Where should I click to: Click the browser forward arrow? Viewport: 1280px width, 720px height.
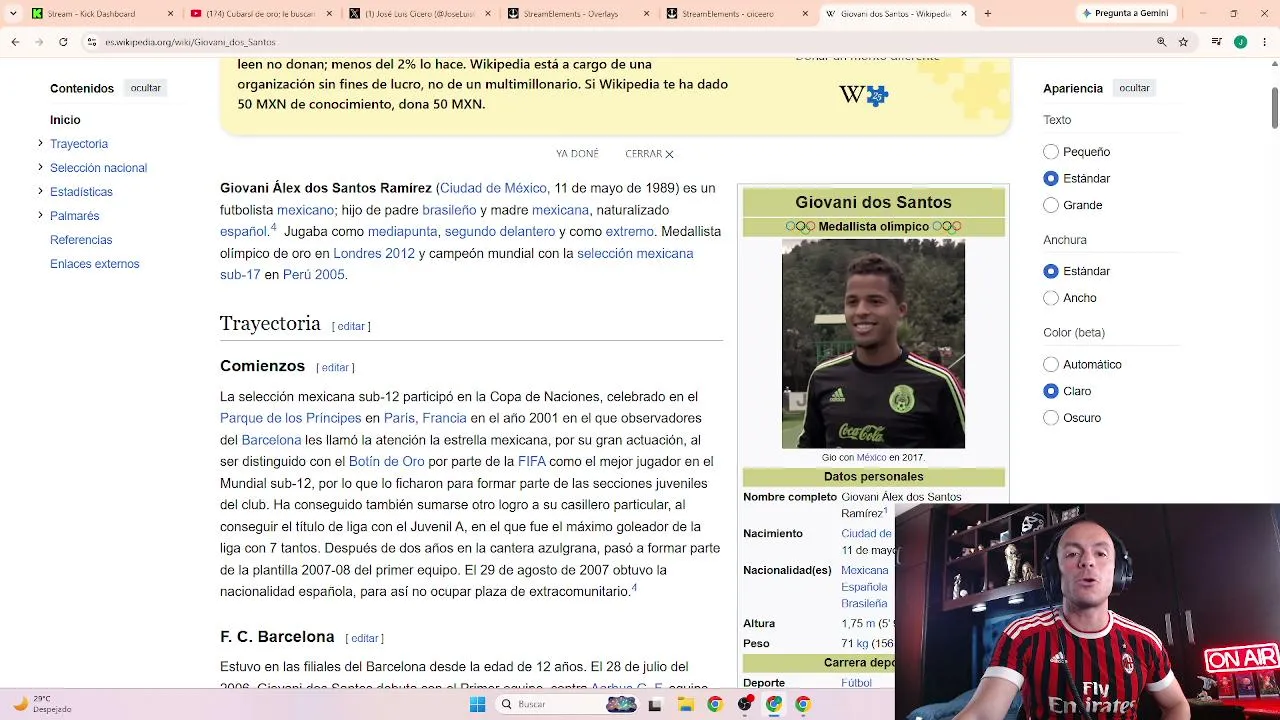coord(39,42)
